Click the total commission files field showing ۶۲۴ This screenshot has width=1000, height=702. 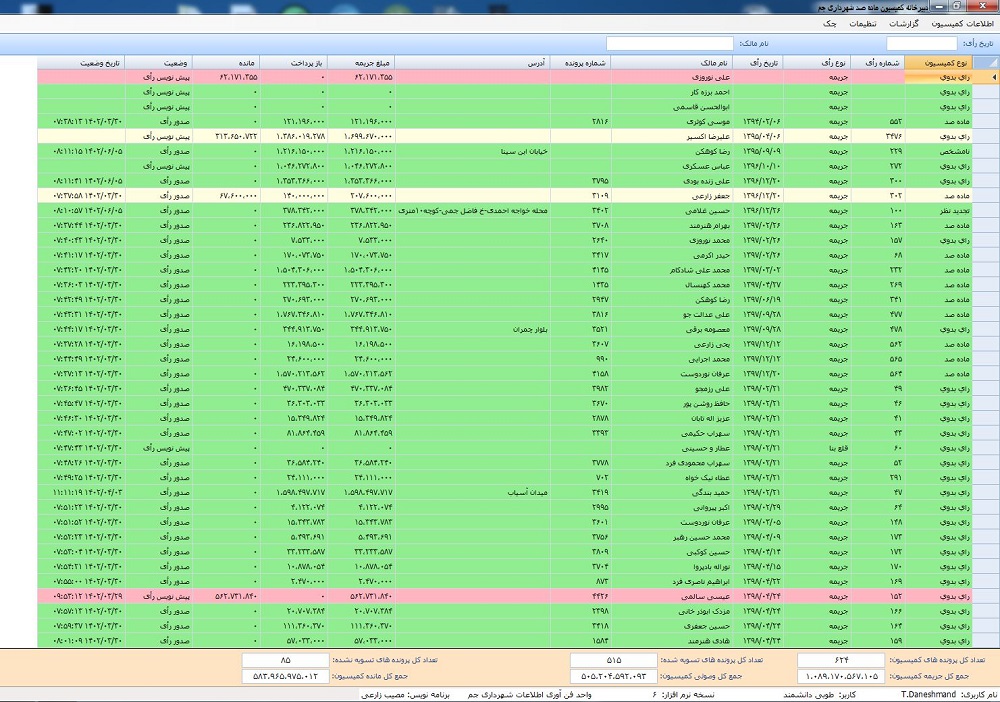(x=840, y=660)
